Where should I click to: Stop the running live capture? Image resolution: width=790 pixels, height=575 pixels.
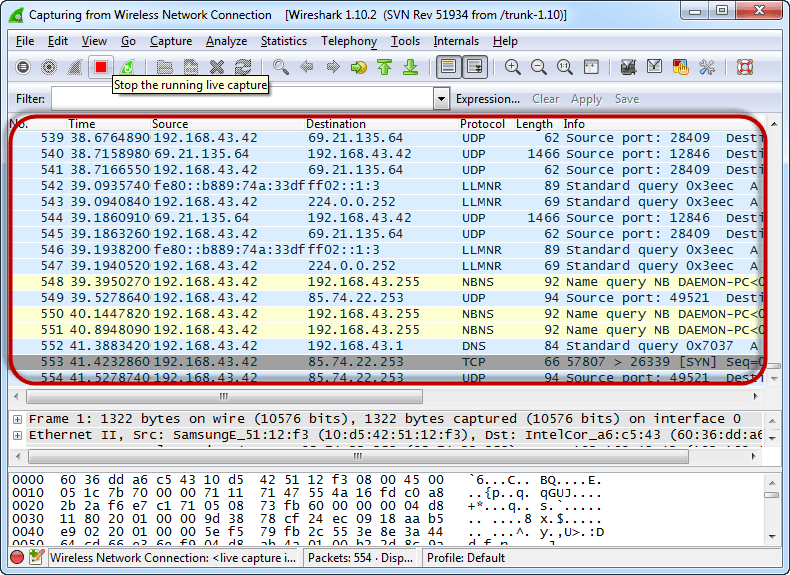tap(101, 67)
